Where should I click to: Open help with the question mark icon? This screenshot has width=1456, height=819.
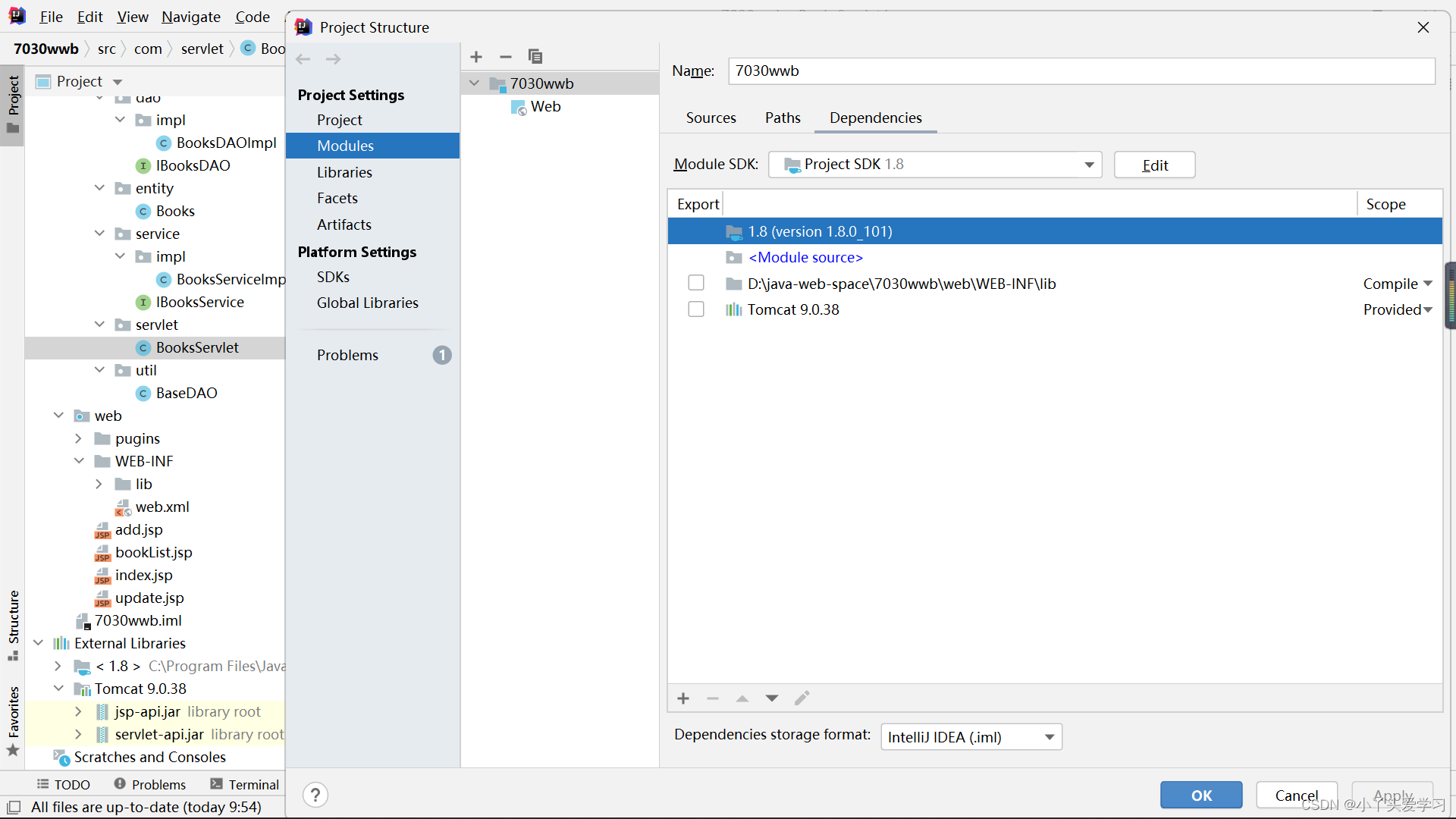tap(315, 795)
